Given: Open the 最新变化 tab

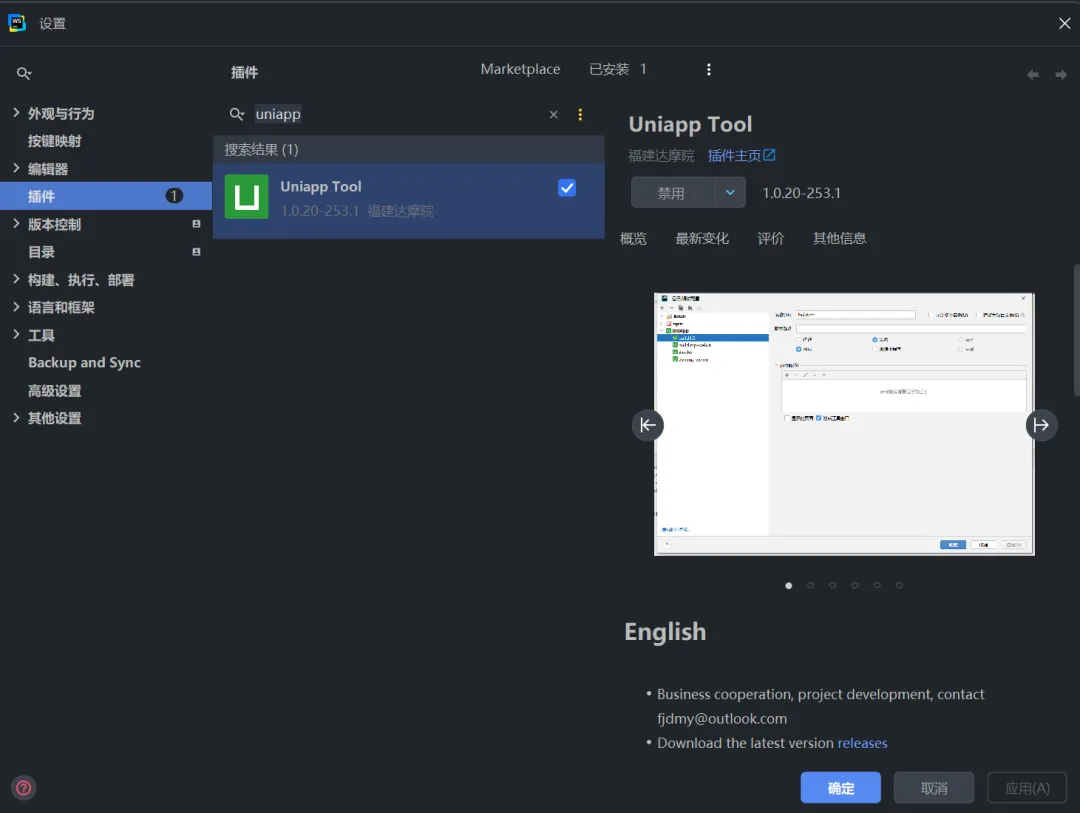Looking at the screenshot, I should tap(702, 238).
